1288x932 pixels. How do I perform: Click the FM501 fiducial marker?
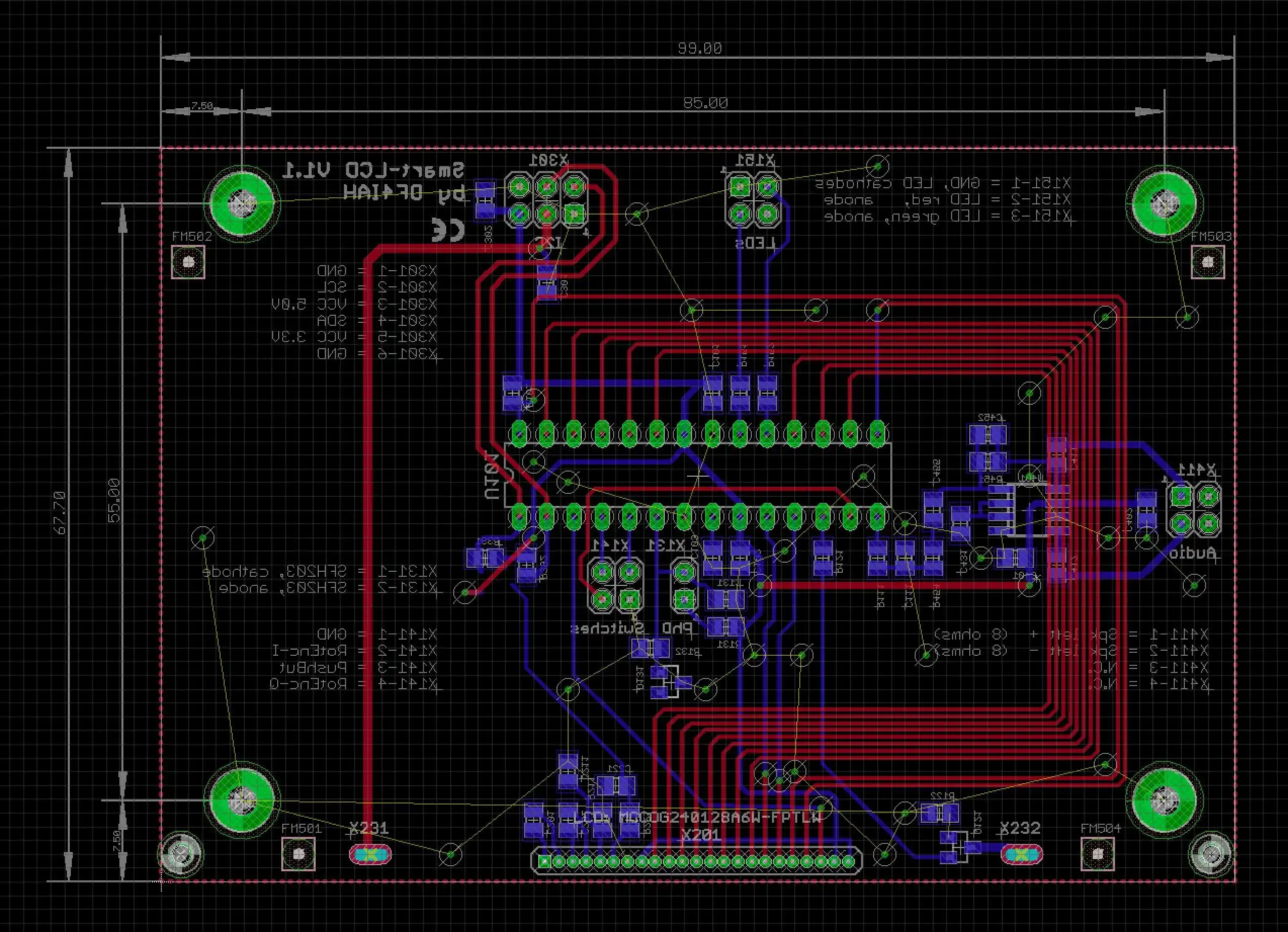(298, 853)
